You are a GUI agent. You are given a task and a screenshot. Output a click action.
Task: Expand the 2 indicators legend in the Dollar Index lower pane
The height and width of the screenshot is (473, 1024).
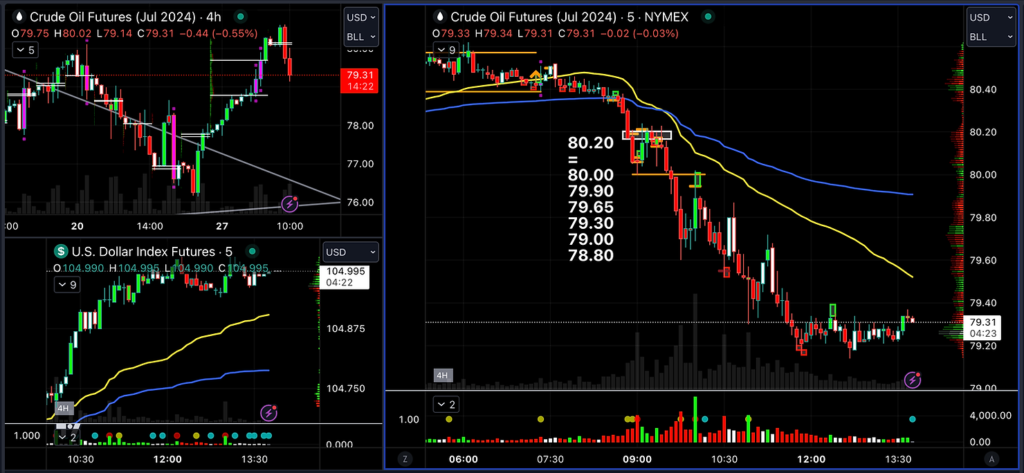coord(67,436)
